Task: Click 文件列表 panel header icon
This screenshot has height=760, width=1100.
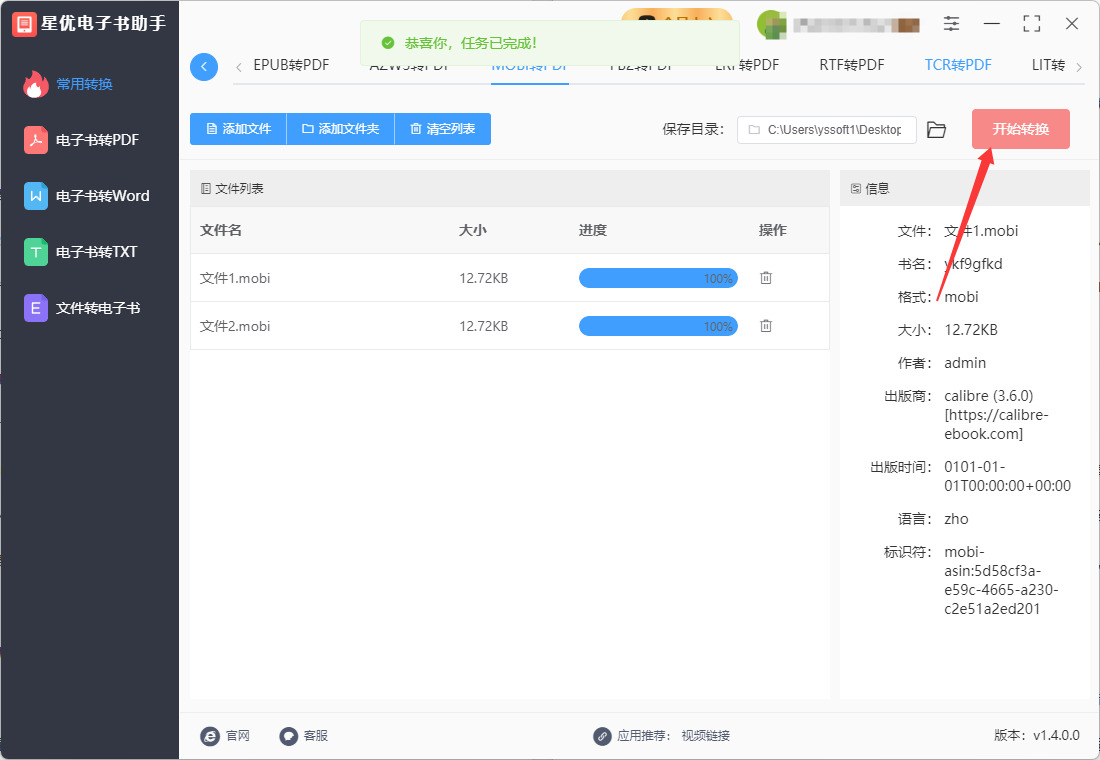Action: pos(206,189)
